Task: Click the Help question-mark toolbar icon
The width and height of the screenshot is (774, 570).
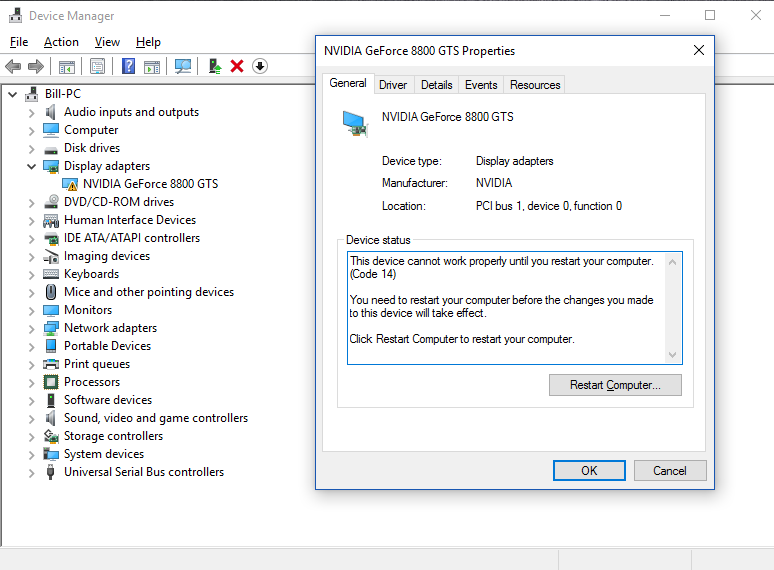Action: (128, 66)
